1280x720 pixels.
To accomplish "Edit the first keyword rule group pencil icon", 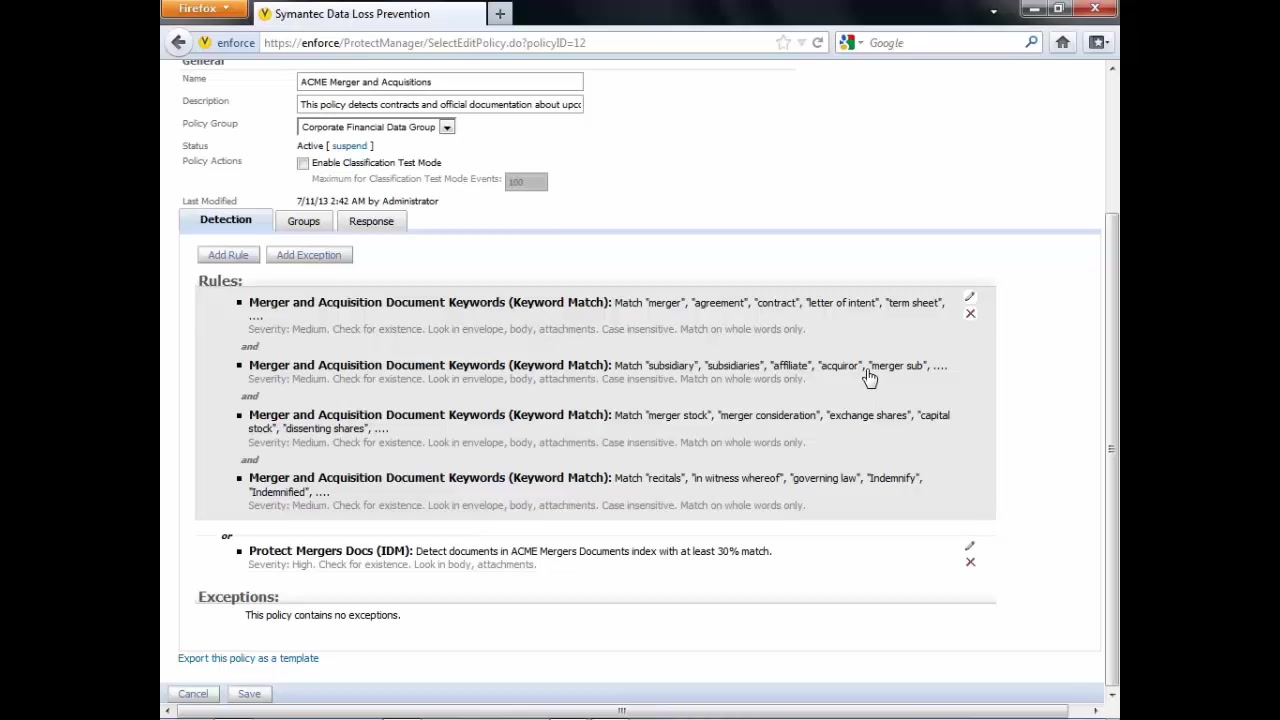I will pyautogui.click(x=969, y=297).
